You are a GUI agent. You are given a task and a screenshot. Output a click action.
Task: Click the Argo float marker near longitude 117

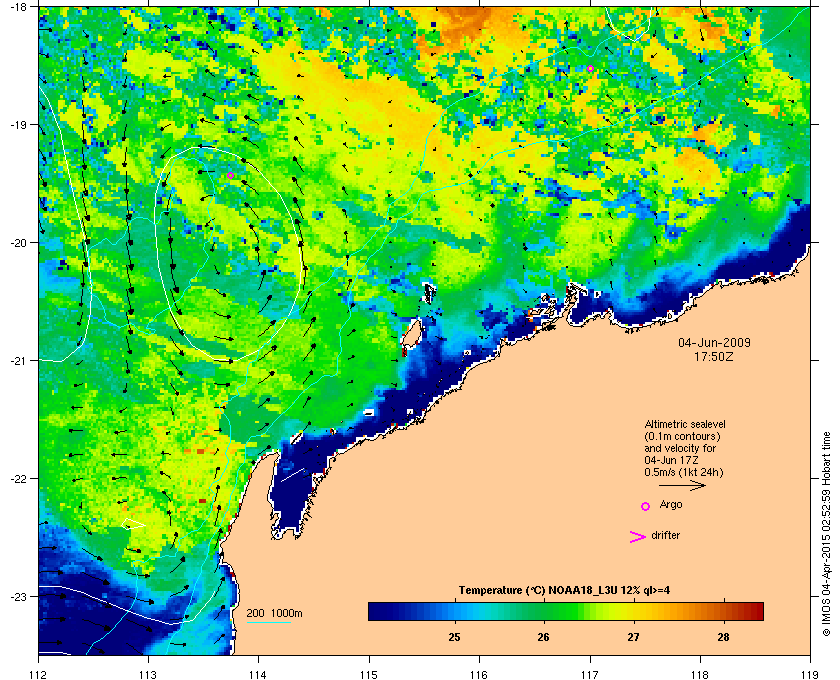pos(590,69)
